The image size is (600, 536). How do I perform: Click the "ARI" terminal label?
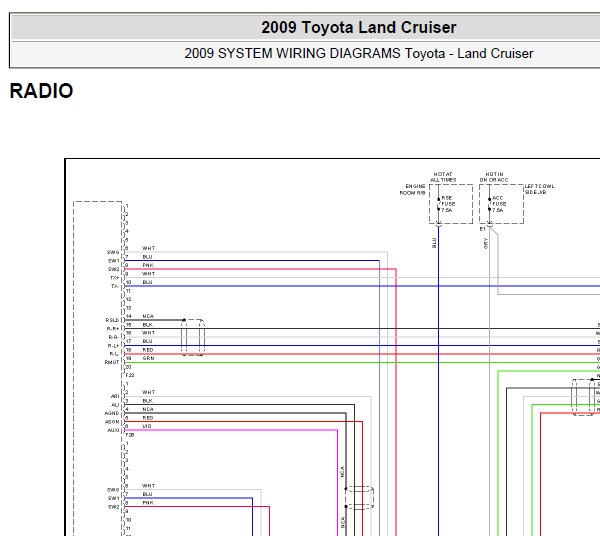115,396
